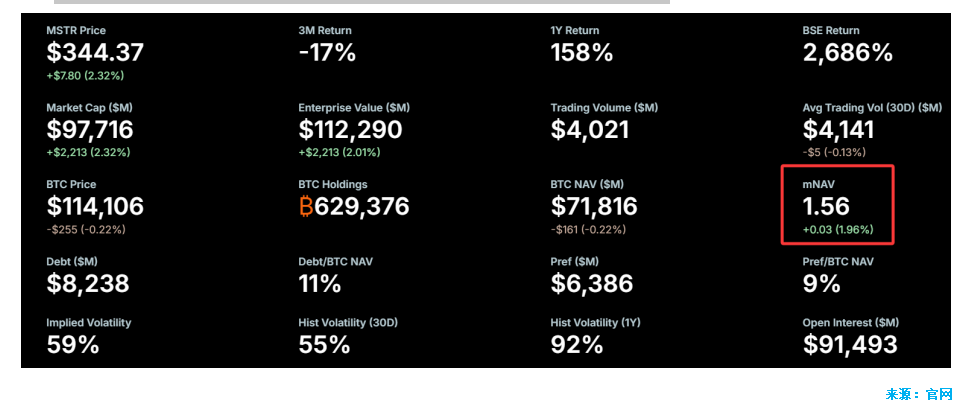The height and width of the screenshot is (405, 968).
Task: Select the 3M Return metric
Action: pyautogui.click(x=327, y=53)
